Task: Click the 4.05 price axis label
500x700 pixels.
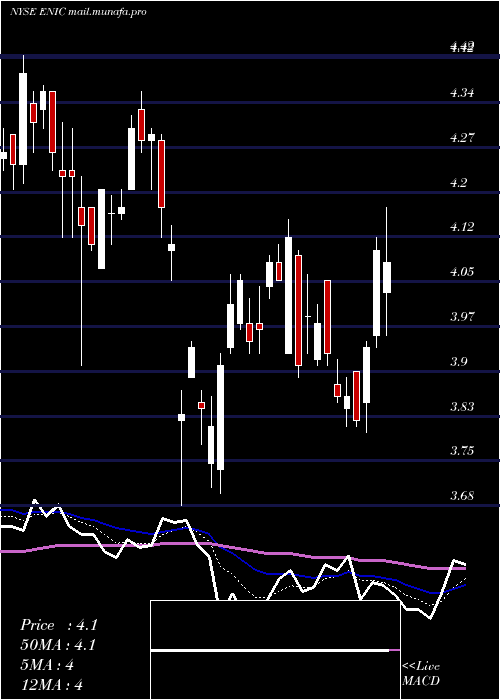Action: pyautogui.click(x=462, y=272)
